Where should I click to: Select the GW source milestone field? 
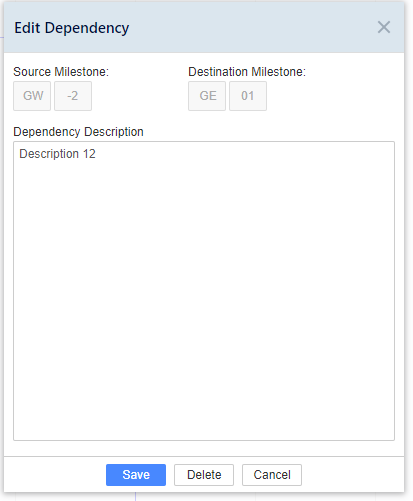tap(32, 96)
